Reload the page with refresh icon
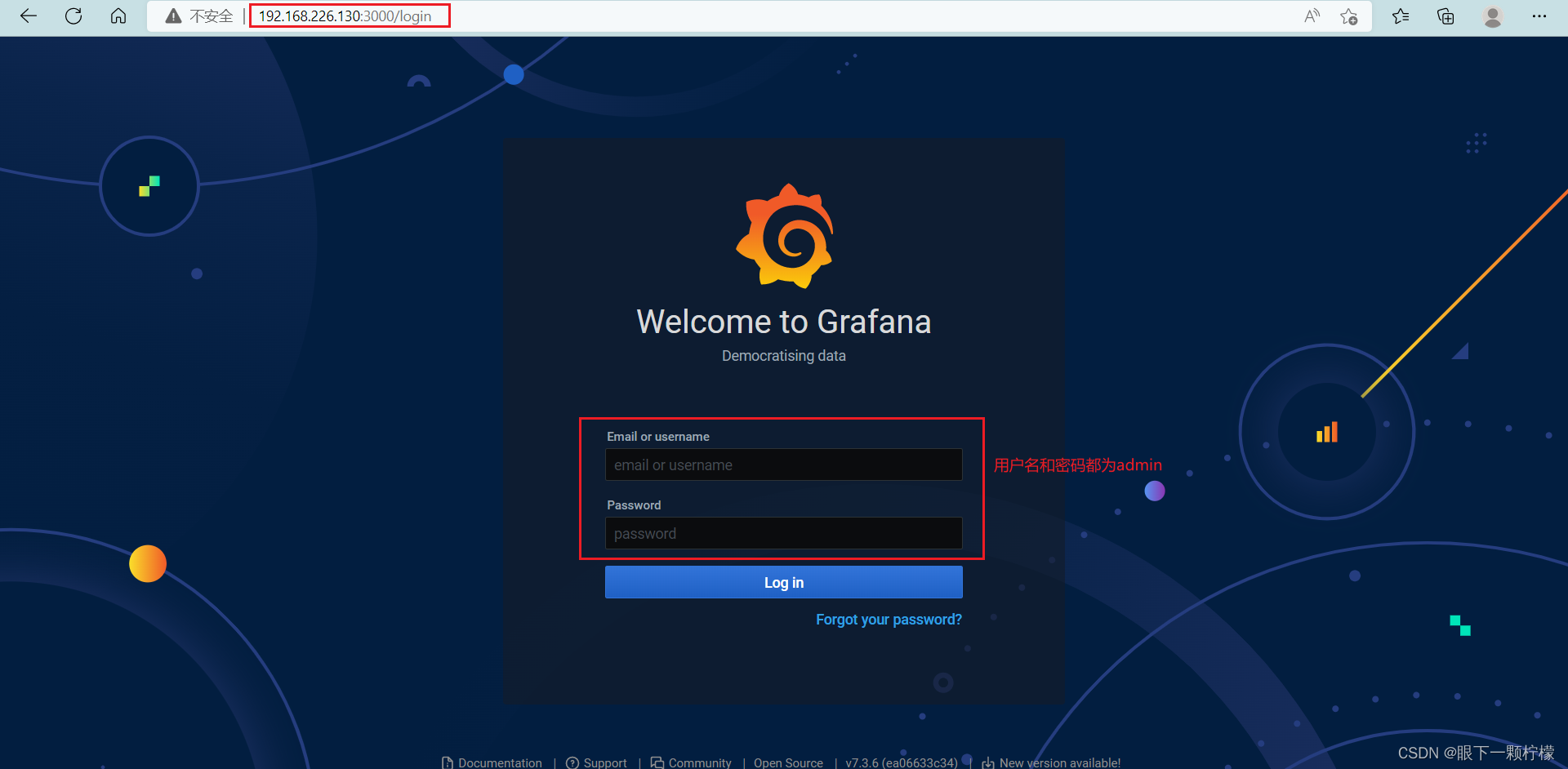 pos(73,16)
